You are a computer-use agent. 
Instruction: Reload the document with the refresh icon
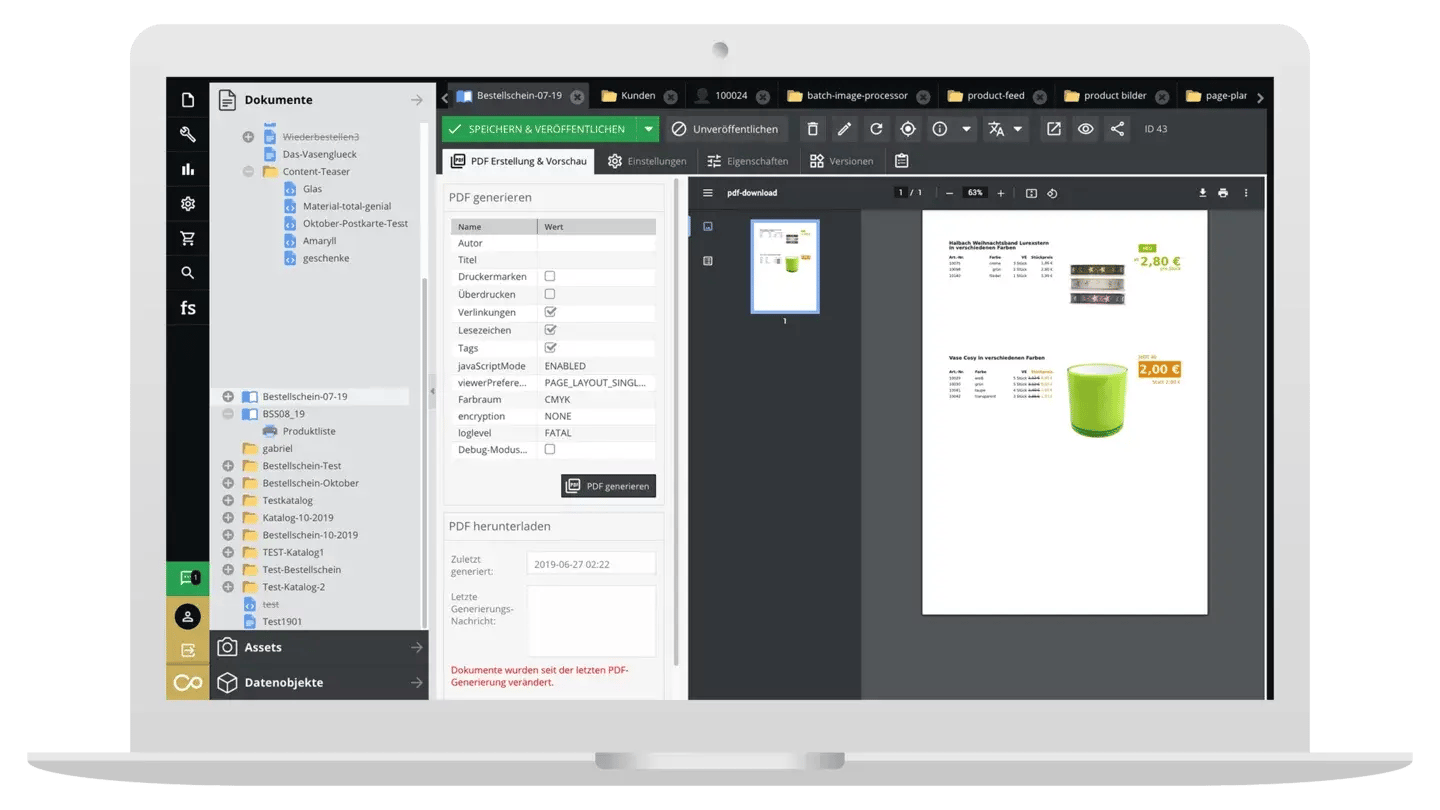click(x=875, y=128)
